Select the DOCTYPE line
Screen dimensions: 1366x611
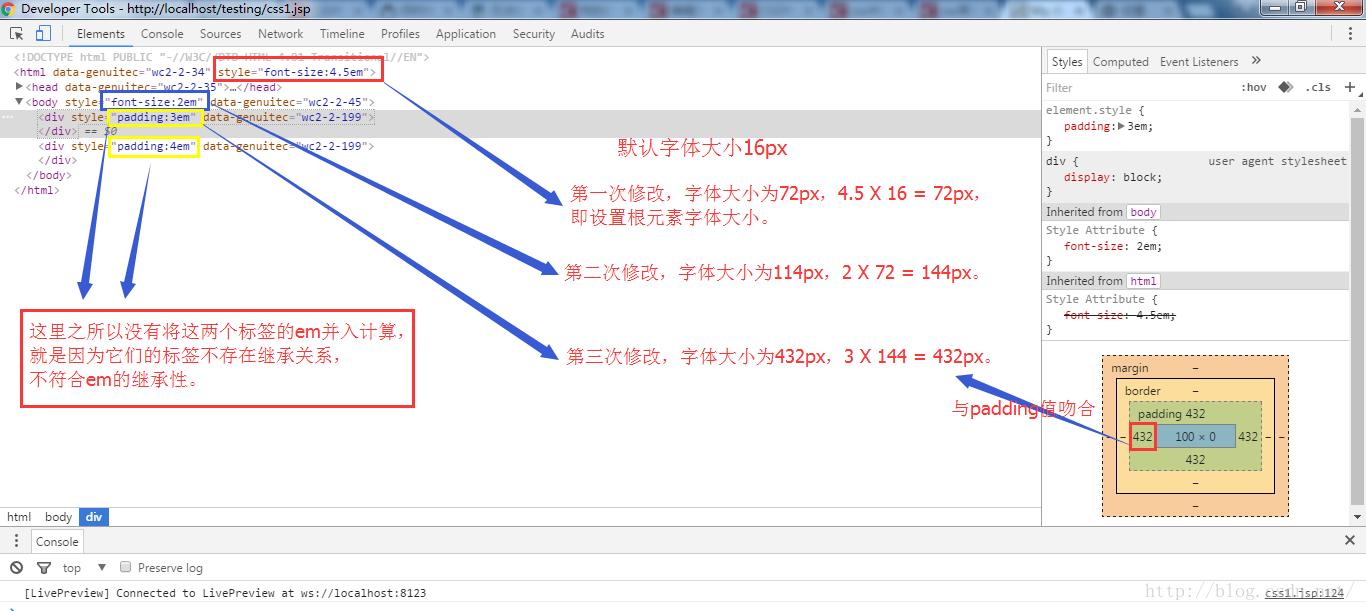pyautogui.click(x=222, y=58)
